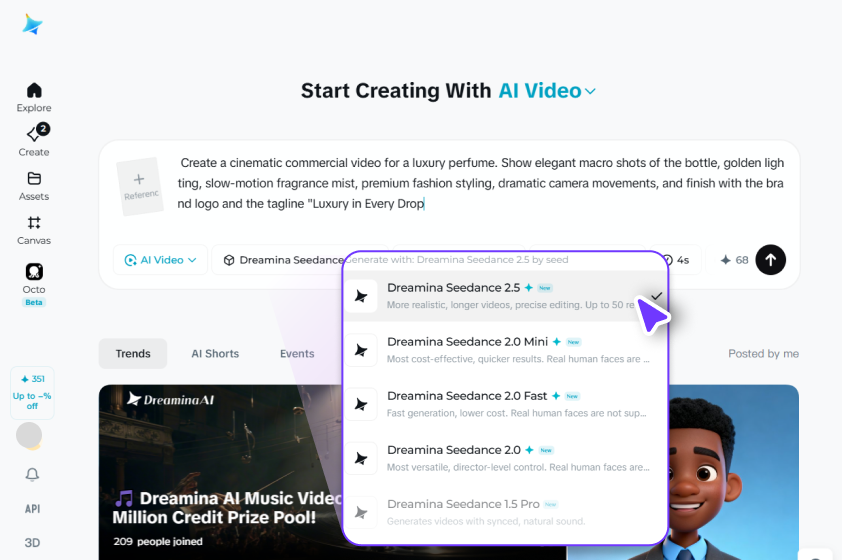
Task: Click the 'Up to -% off' promo text
Action: (32, 401)
